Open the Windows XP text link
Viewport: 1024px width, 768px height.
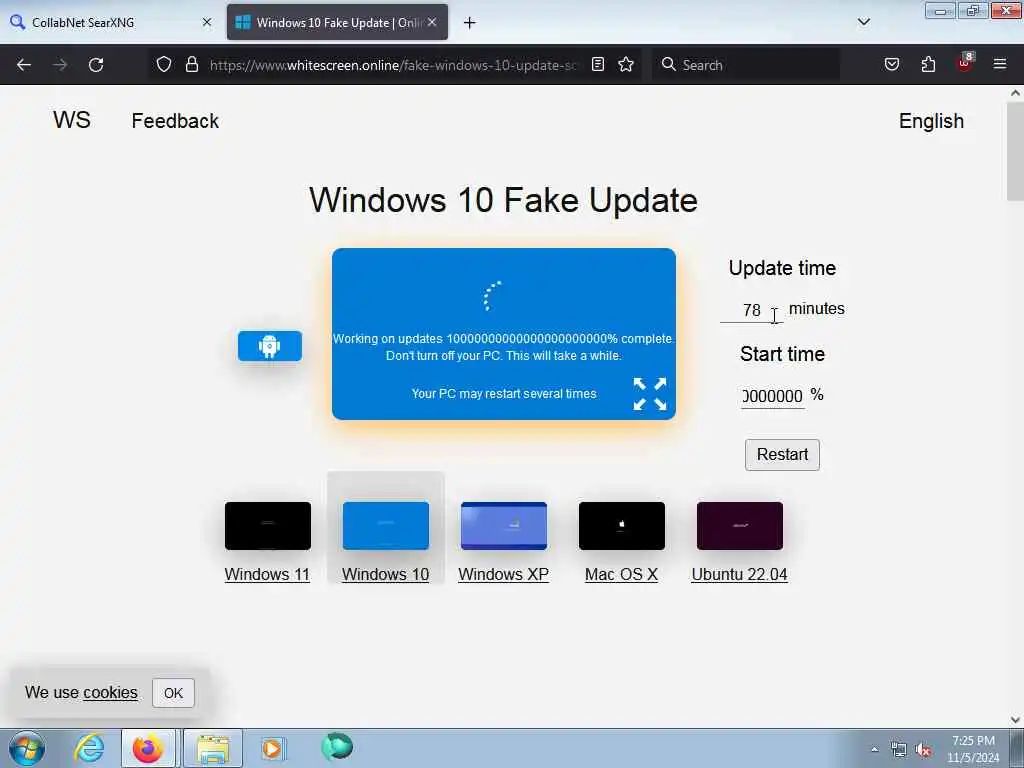pos(504,574)
